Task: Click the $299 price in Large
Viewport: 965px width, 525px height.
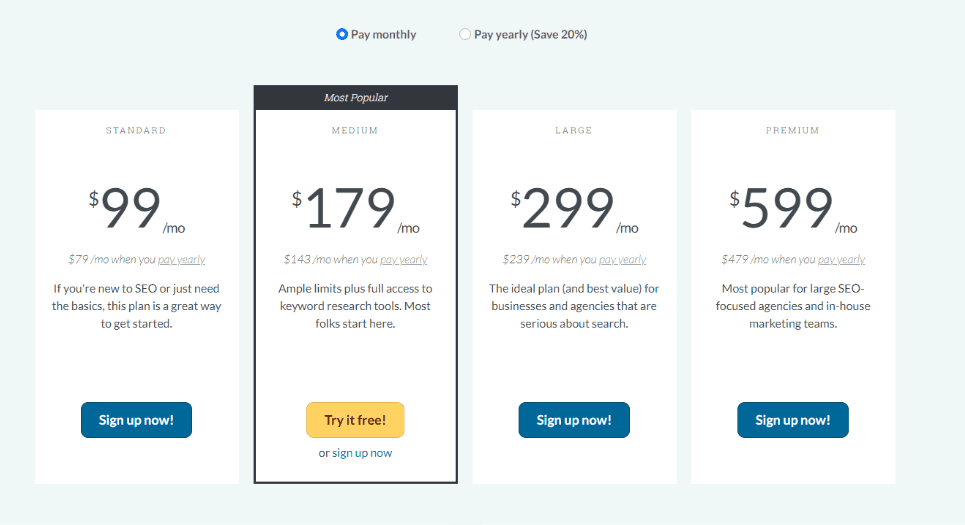Action: pos(570,210)
